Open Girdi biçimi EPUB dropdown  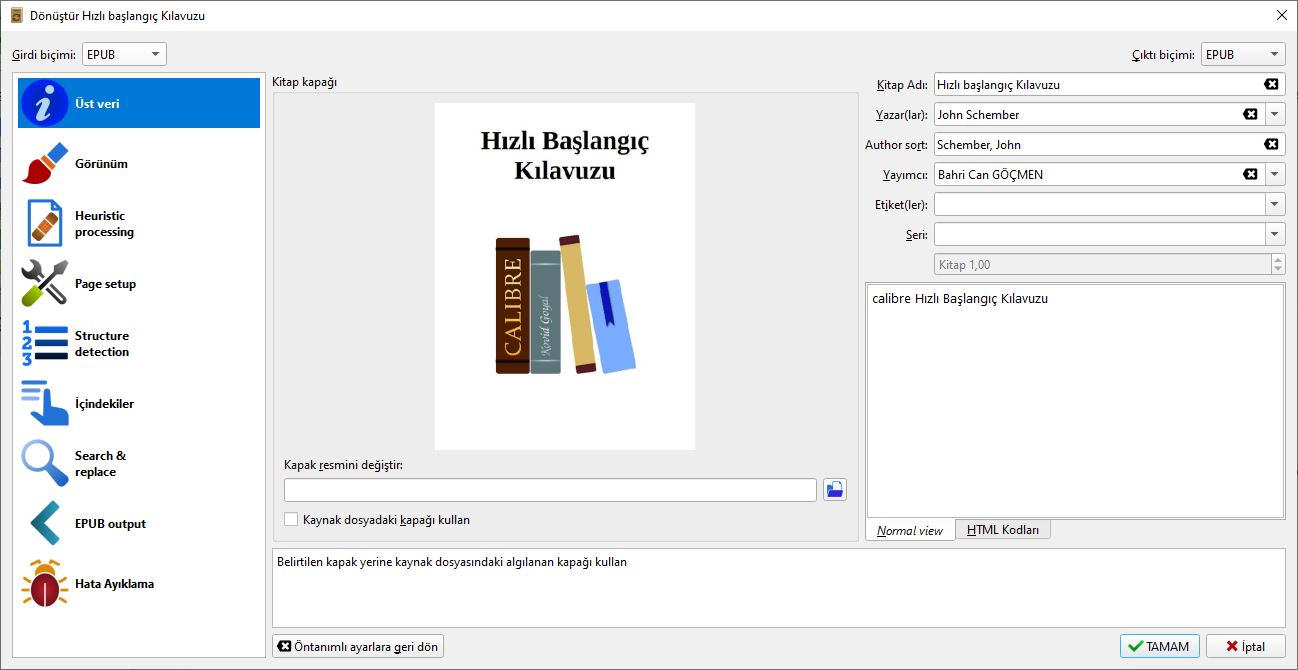tap(124, 54)
